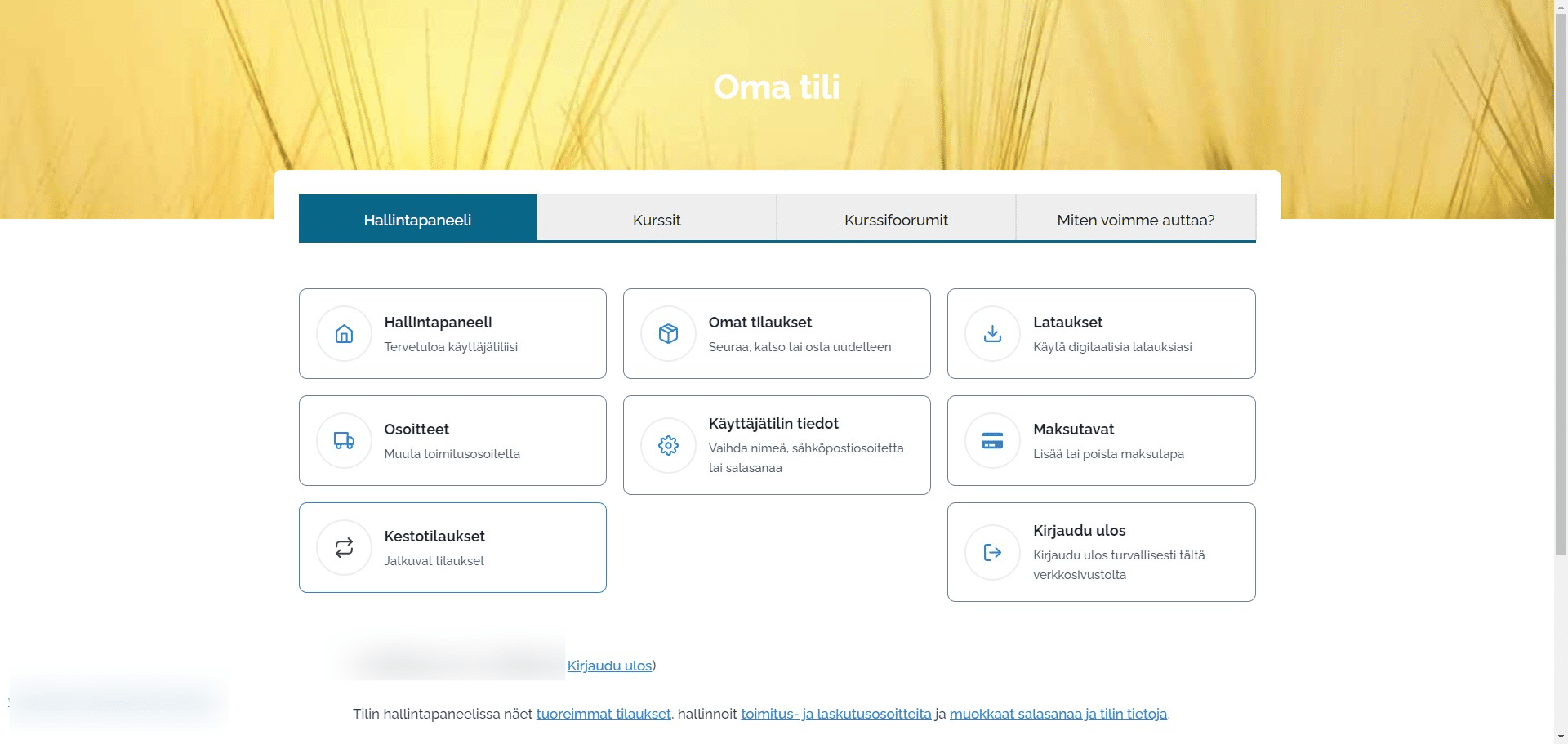1568x744 pixels.
Task: Select the Miten voimme auttaa? tab
Action: [x=1135, y=220]
